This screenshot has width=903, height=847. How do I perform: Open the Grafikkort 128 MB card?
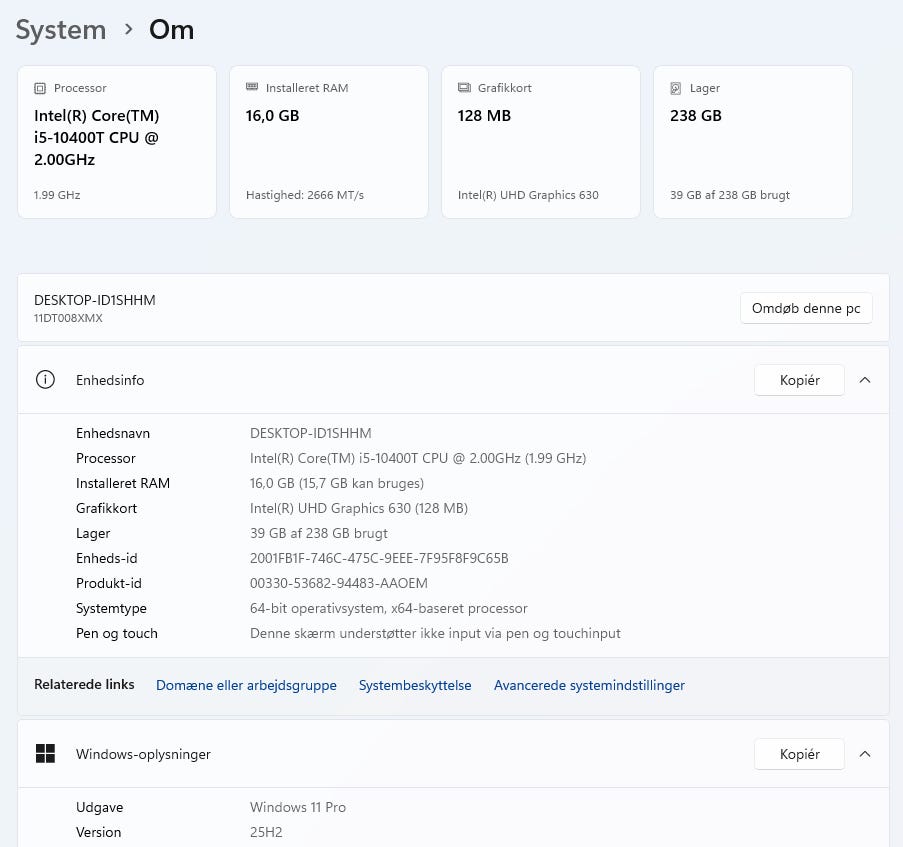pyautogui.click(x=541, y=142)
